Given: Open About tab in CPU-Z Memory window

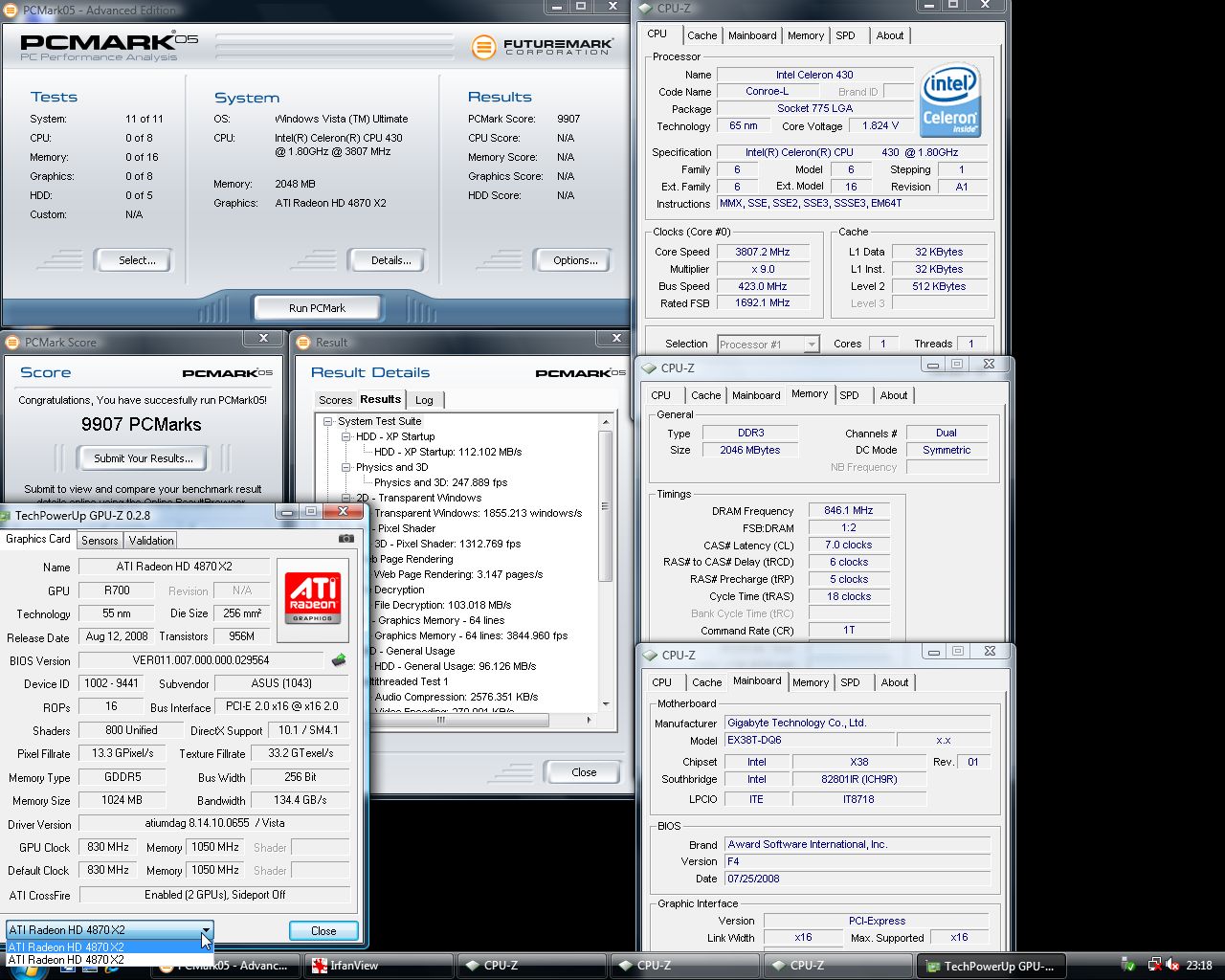Looking at the screenshot, I should (x=894, y=395).
